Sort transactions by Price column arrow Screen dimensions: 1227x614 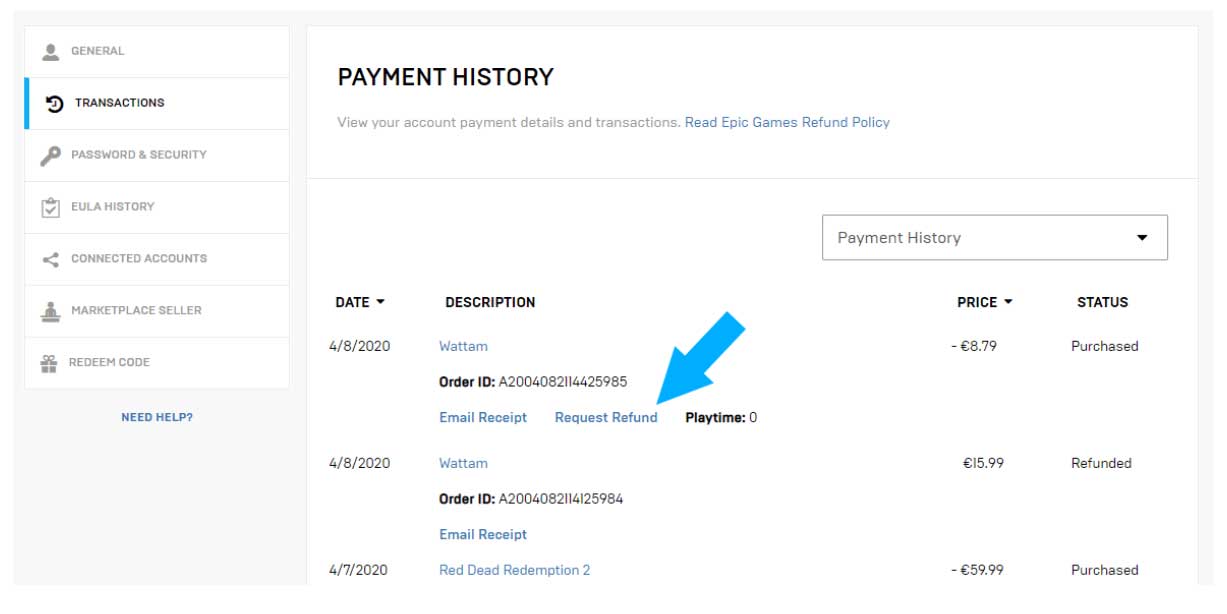(1008, 302)
